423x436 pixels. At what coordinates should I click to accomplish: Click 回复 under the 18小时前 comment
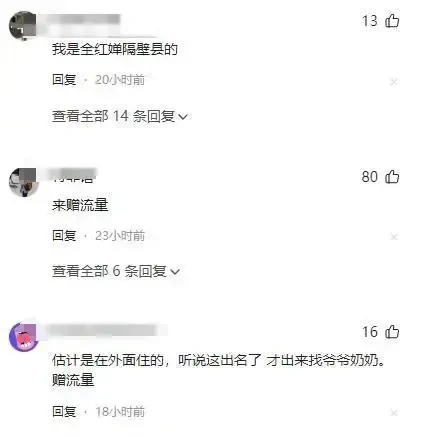point(64,412)
